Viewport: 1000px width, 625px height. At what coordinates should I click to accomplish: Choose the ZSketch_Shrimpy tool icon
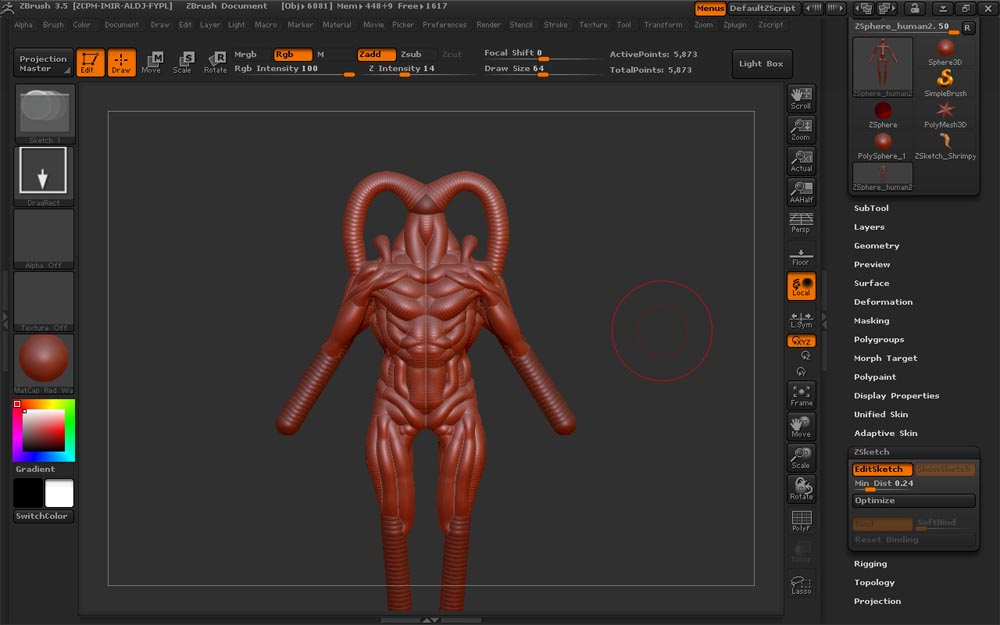click(x=945, y=144)
